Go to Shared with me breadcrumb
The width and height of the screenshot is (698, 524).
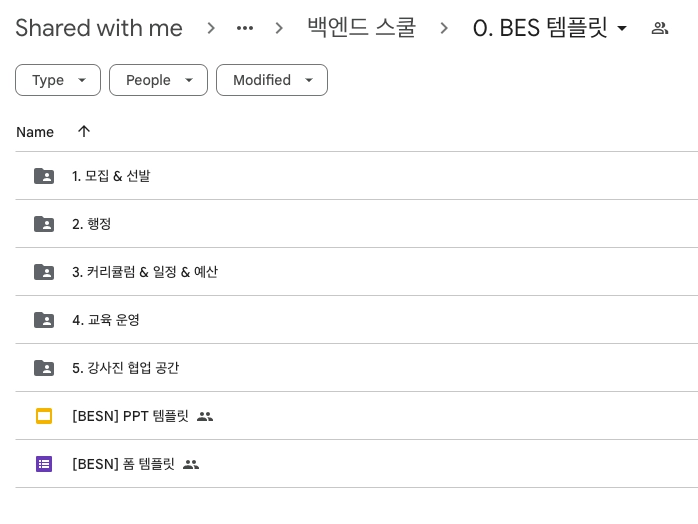click(99, 28)
